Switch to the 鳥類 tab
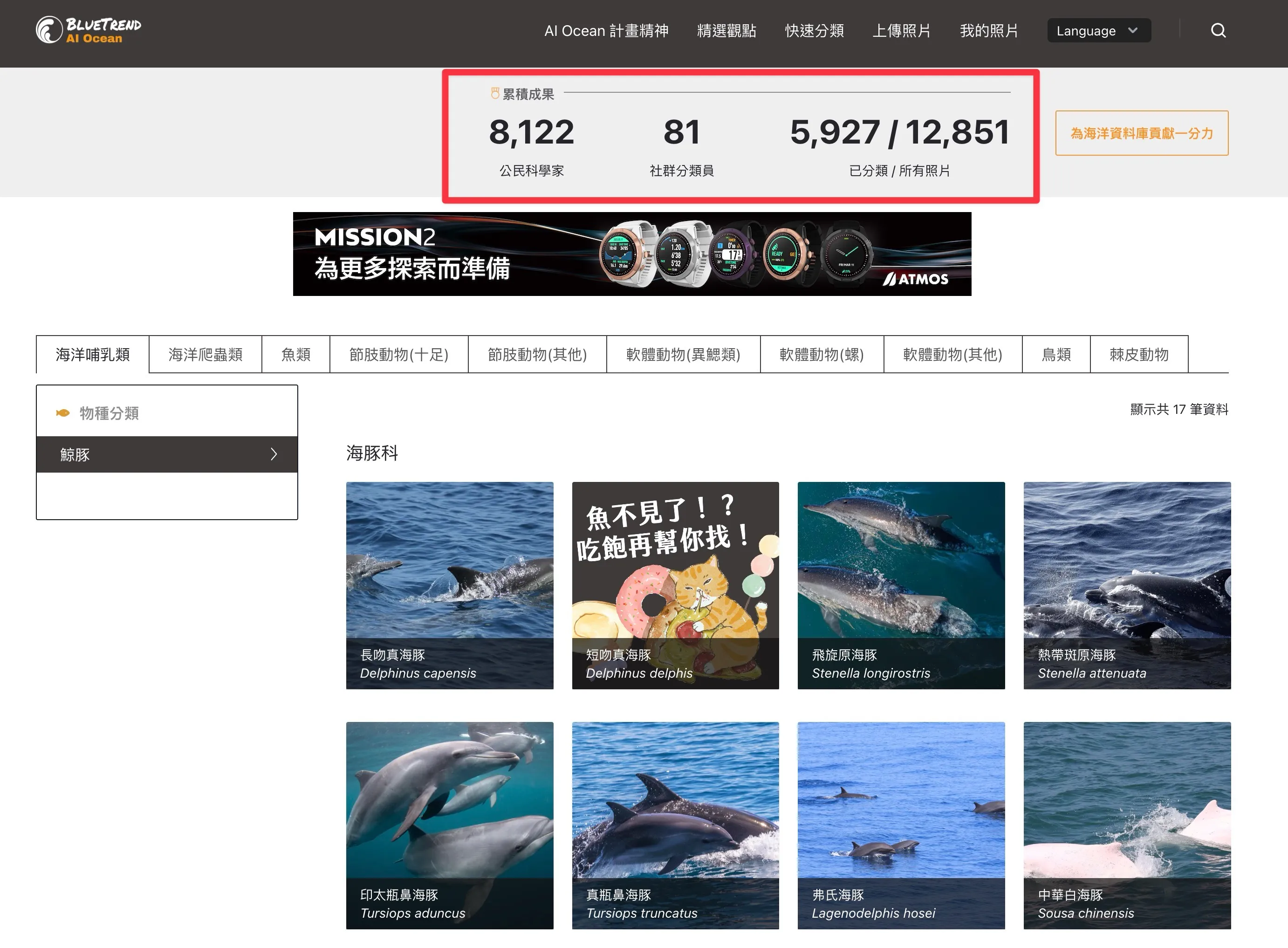 (1055, 354)
